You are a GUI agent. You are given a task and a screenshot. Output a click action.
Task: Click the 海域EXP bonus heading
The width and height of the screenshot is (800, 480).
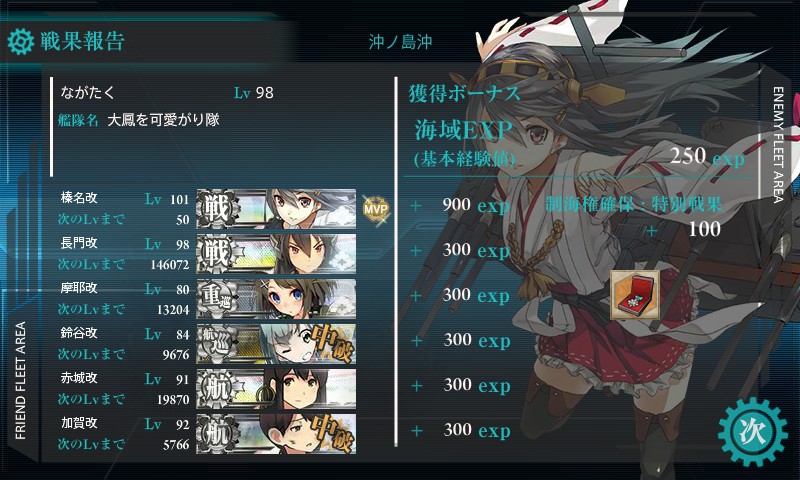pyautogui.click(x=463, y=130)
